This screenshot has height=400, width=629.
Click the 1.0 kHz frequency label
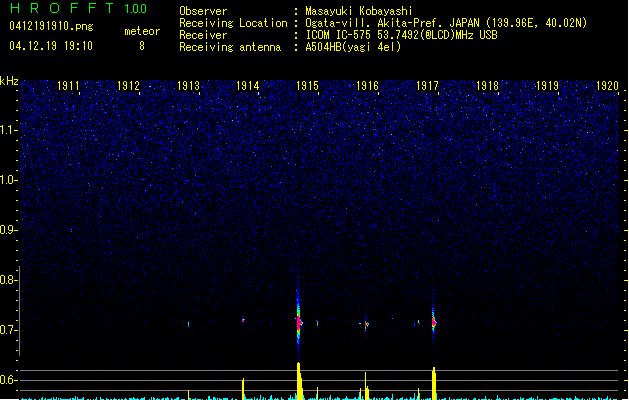pyautogui.click(x=8, y=180)
